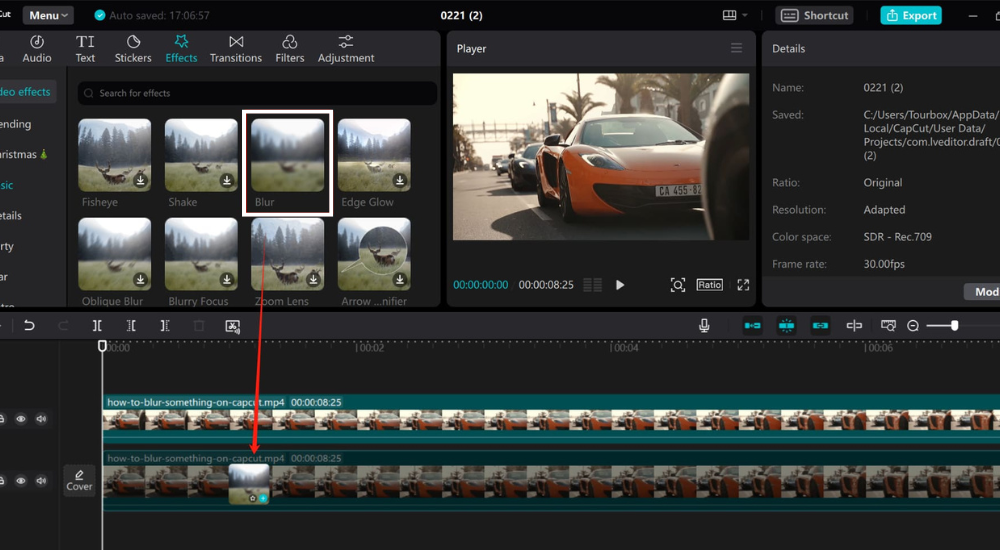This screenshot has height=550, width=1000.
Task: Select the Effects tab
Action: (181, 49)
